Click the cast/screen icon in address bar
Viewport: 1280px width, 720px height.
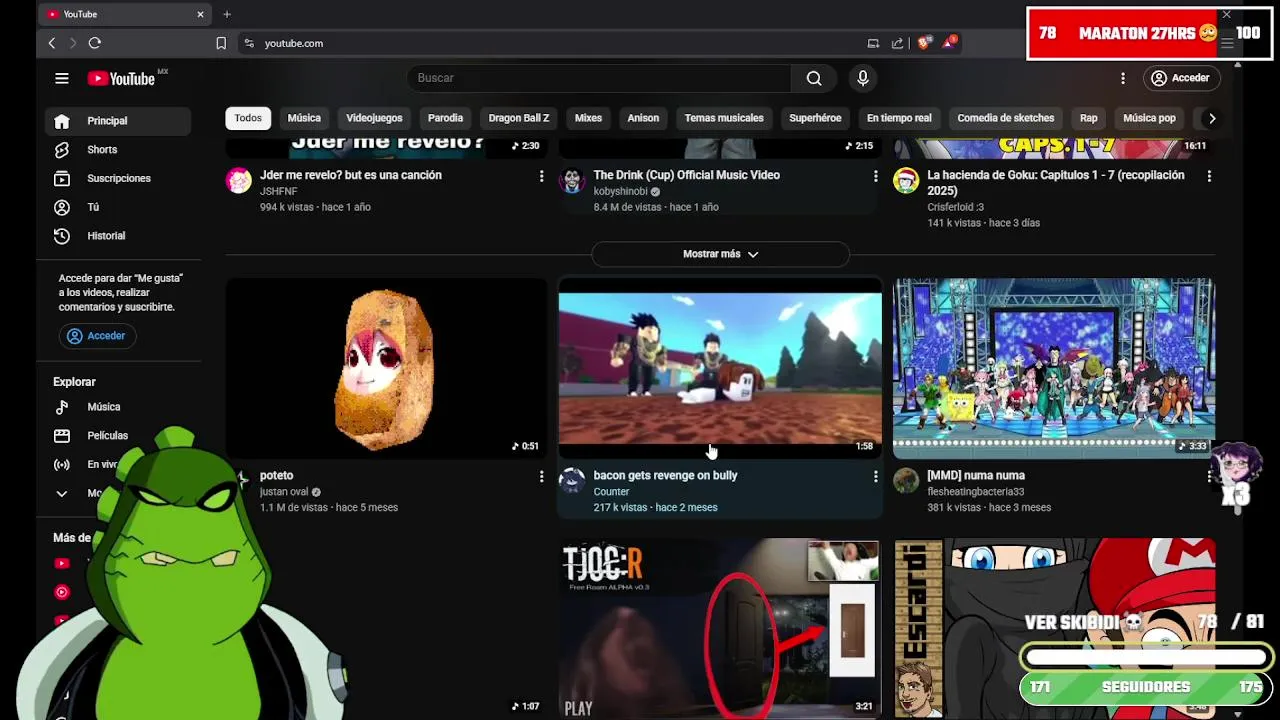pyautogui.click(x=873, y=43)
